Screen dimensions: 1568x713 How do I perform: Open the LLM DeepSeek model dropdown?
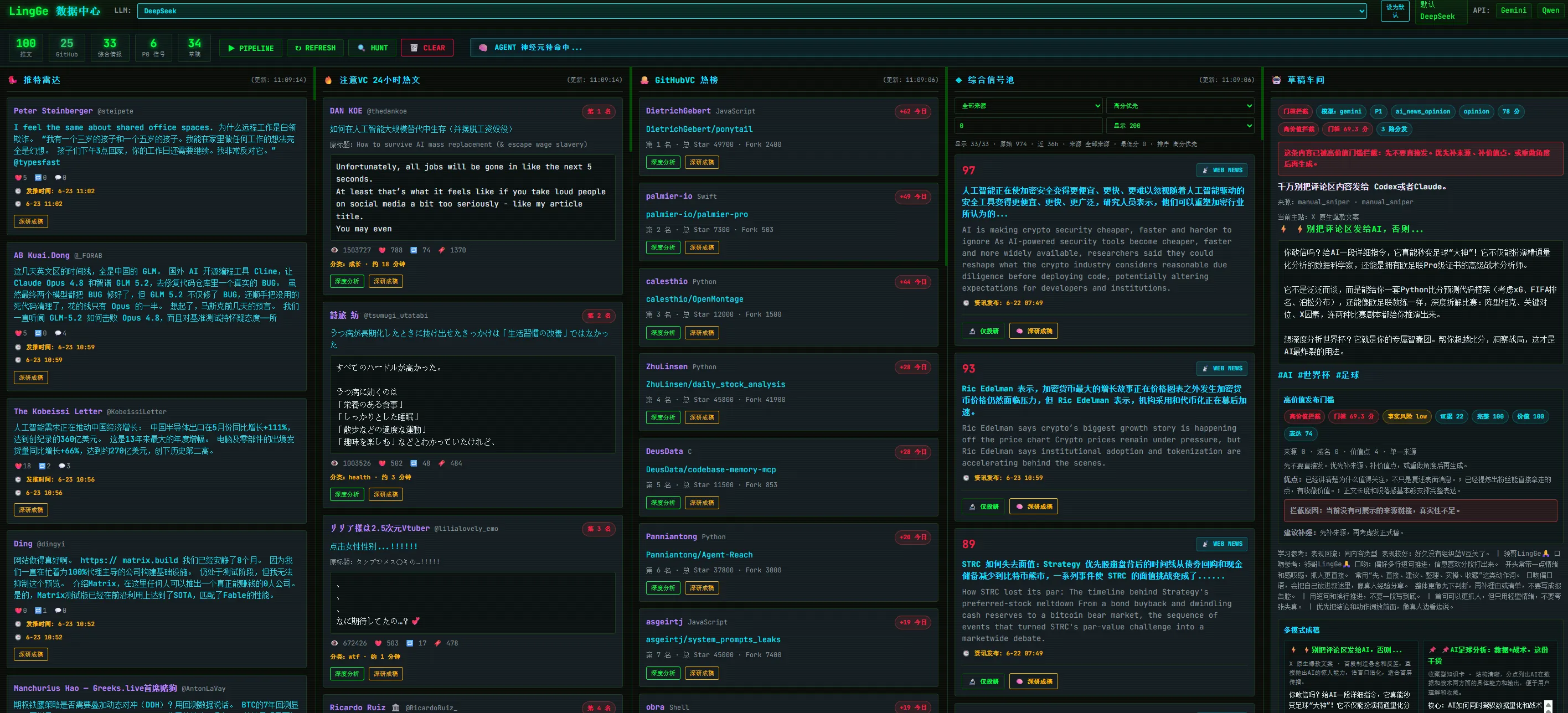(752, 11)
